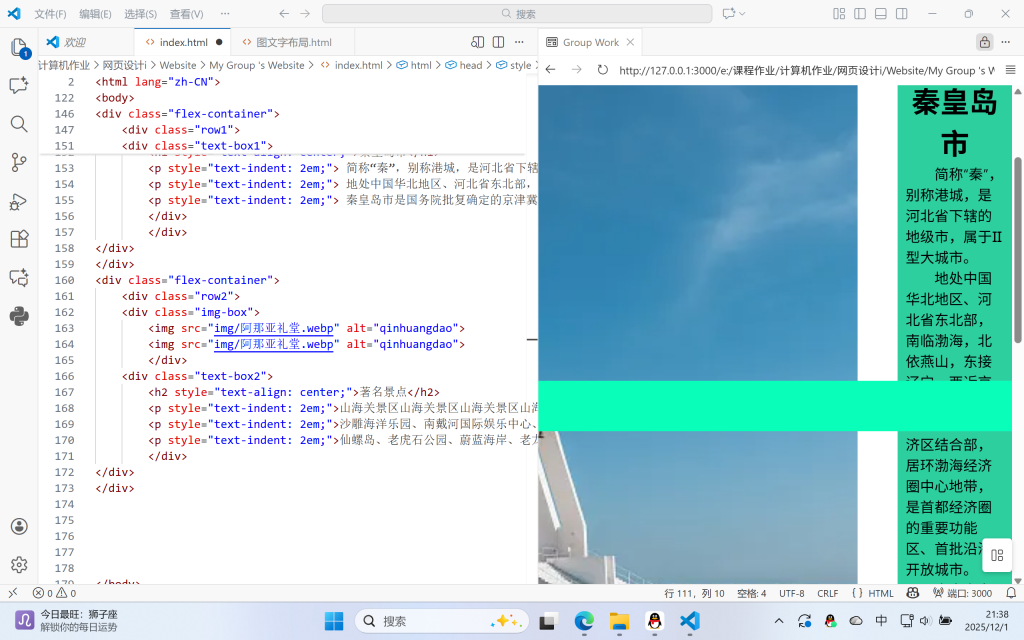Open Run and Debug view
The height and width of the screenshot is (640, 1024).
pyautogui.click(x=19, y=201)
